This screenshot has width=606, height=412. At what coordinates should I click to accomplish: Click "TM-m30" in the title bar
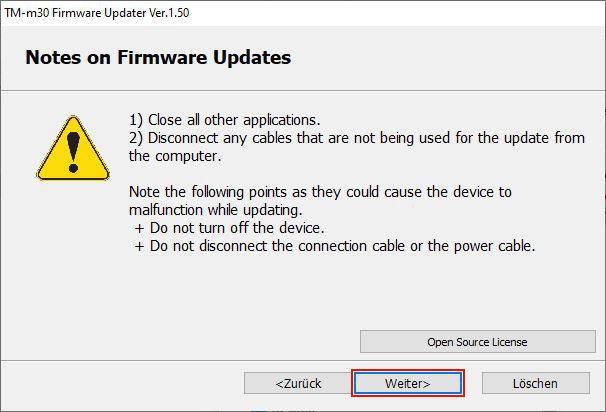31,11
